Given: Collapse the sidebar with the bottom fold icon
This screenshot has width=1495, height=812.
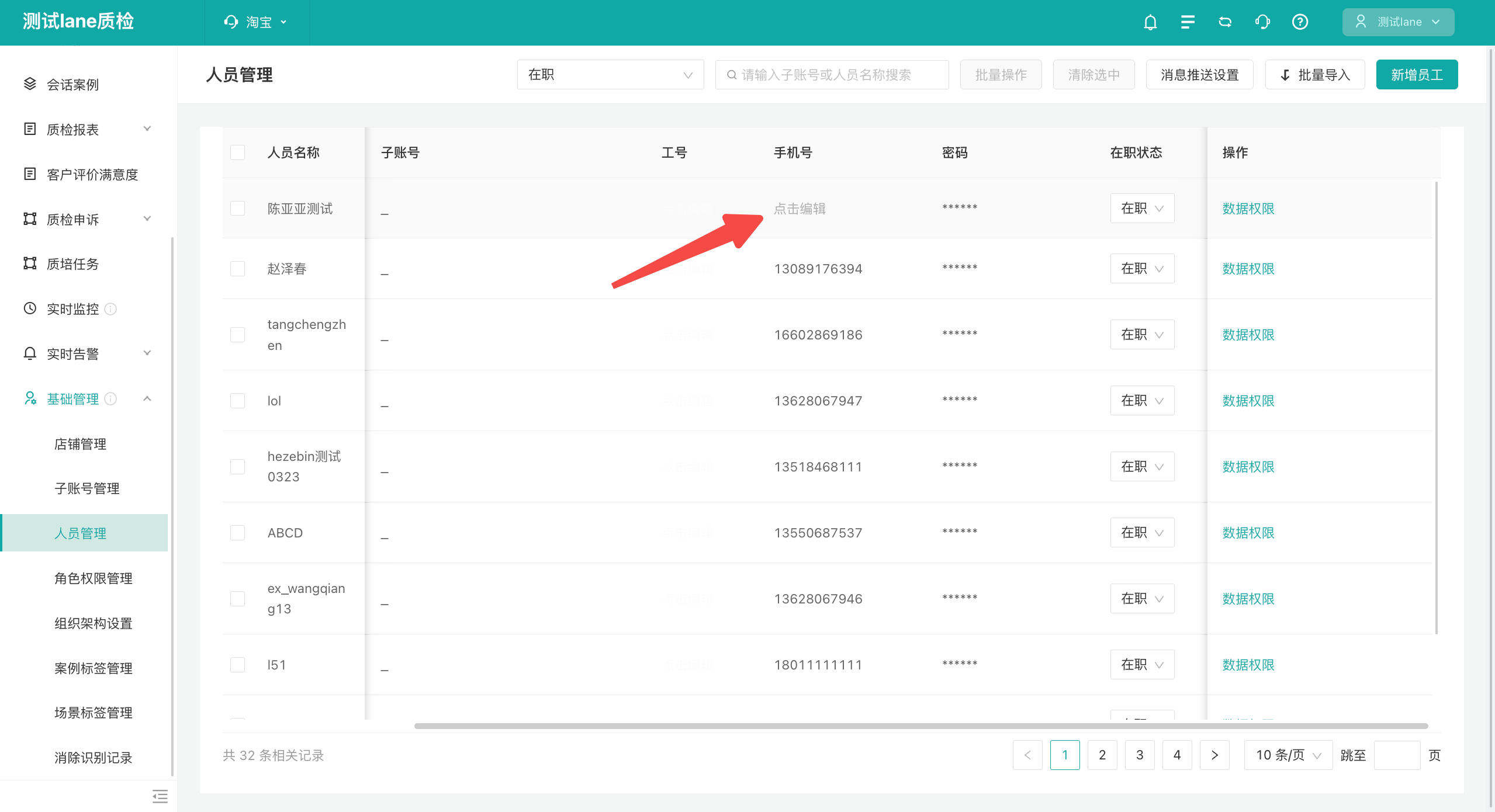Looking at the screenshot, I should click(160, 796).
